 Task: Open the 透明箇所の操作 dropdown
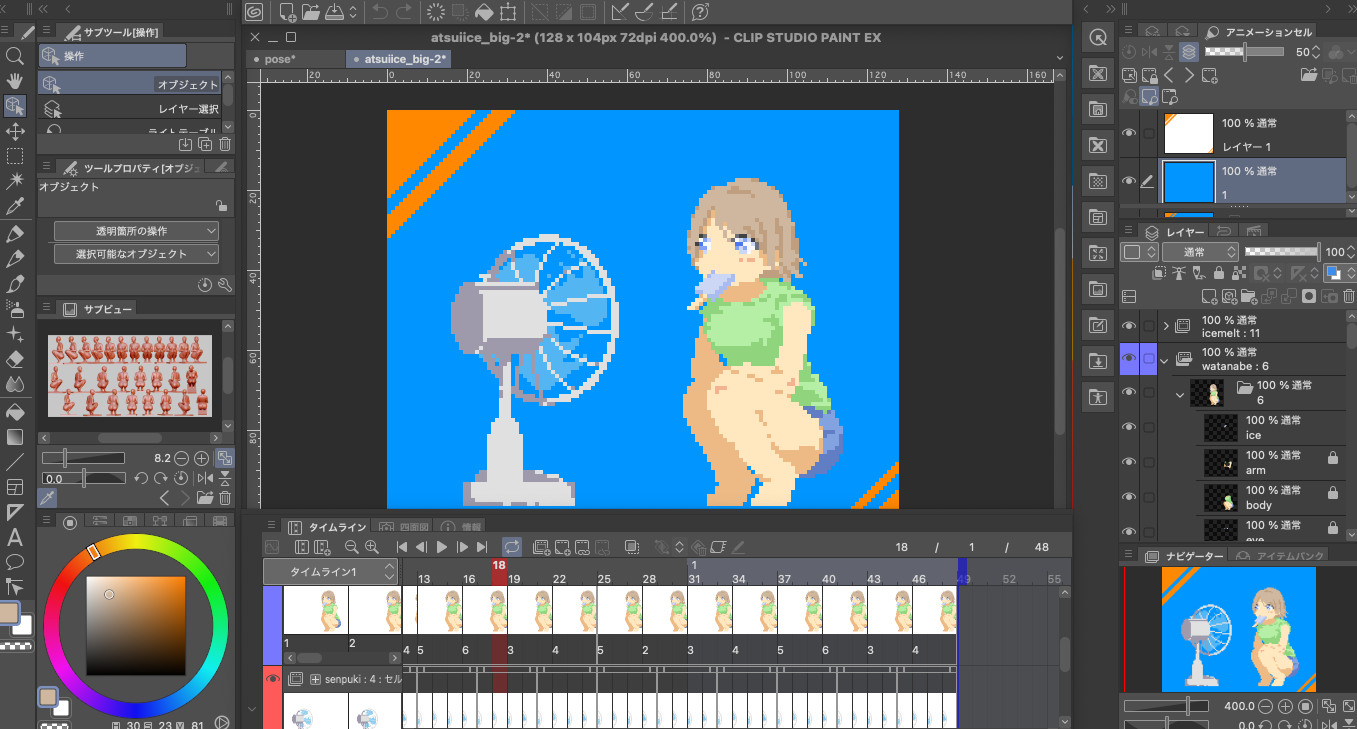(x=136, y=231)
